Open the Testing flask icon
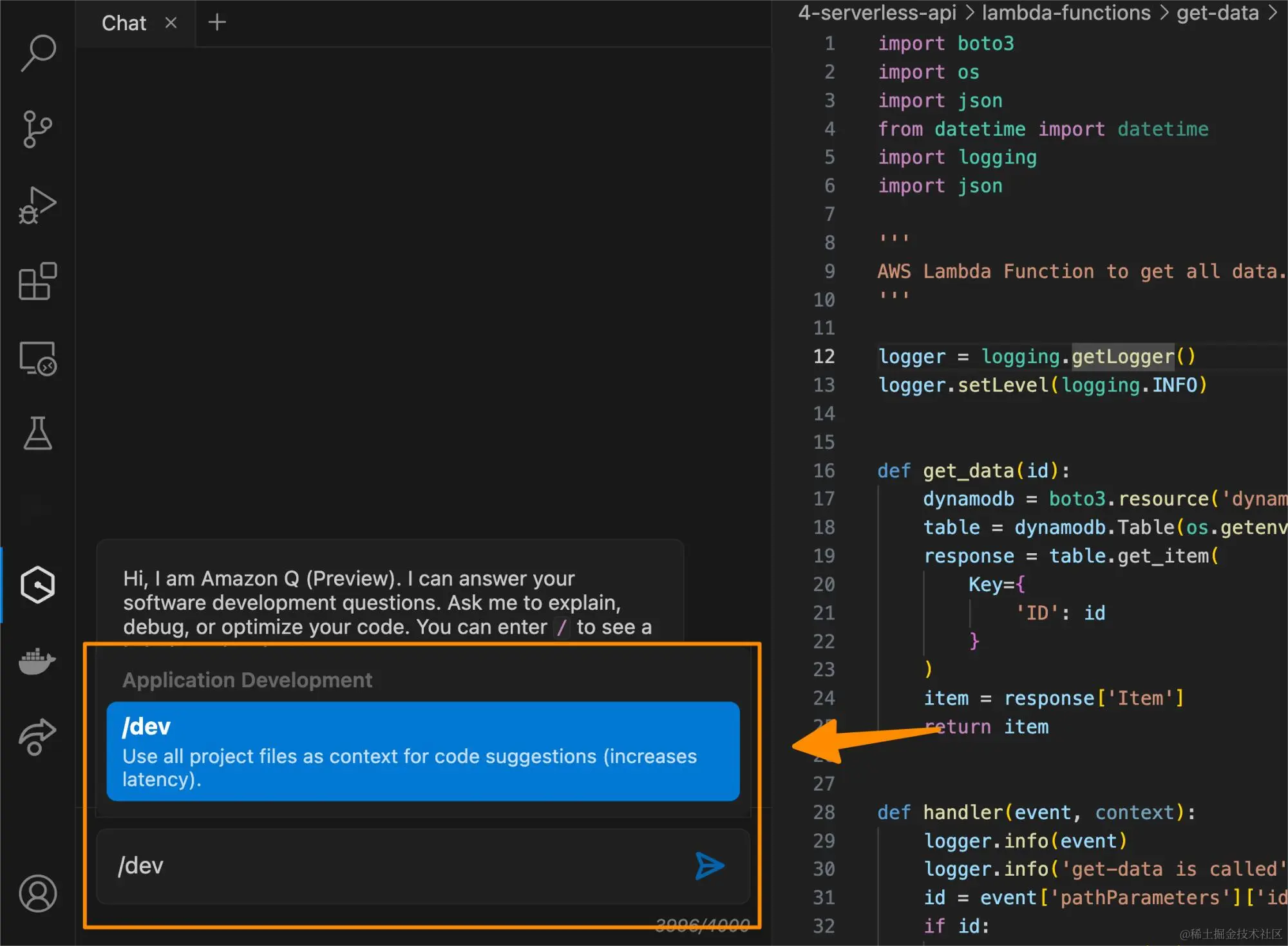Viewport: 1288px width, 946px height. tap(38, 433)
